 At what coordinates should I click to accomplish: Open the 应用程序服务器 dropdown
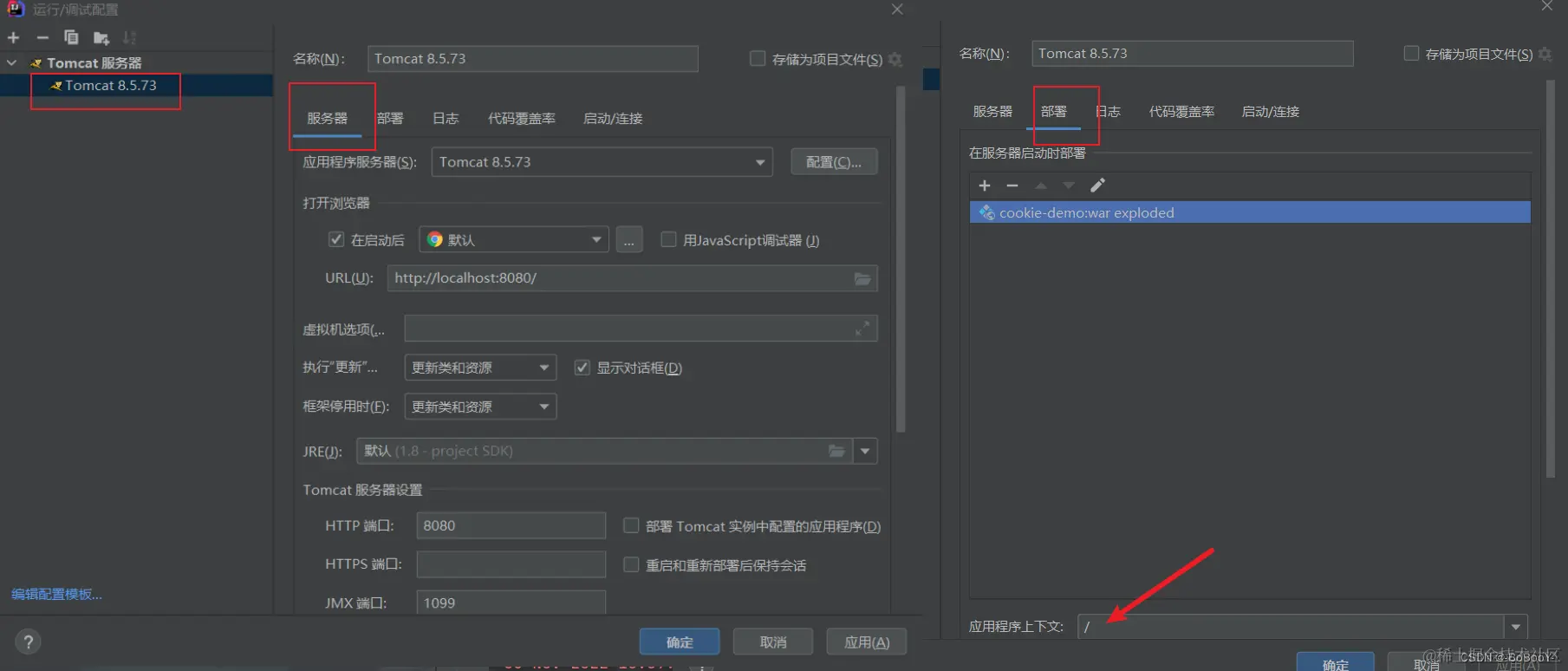[602, 162]
